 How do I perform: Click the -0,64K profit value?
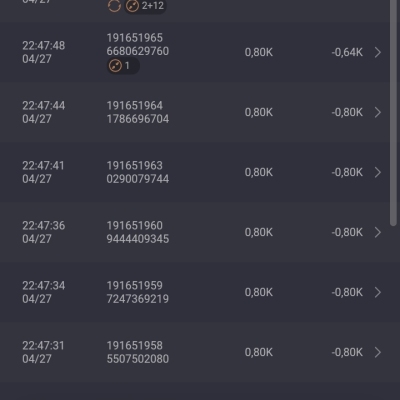(x=347, y=52)
